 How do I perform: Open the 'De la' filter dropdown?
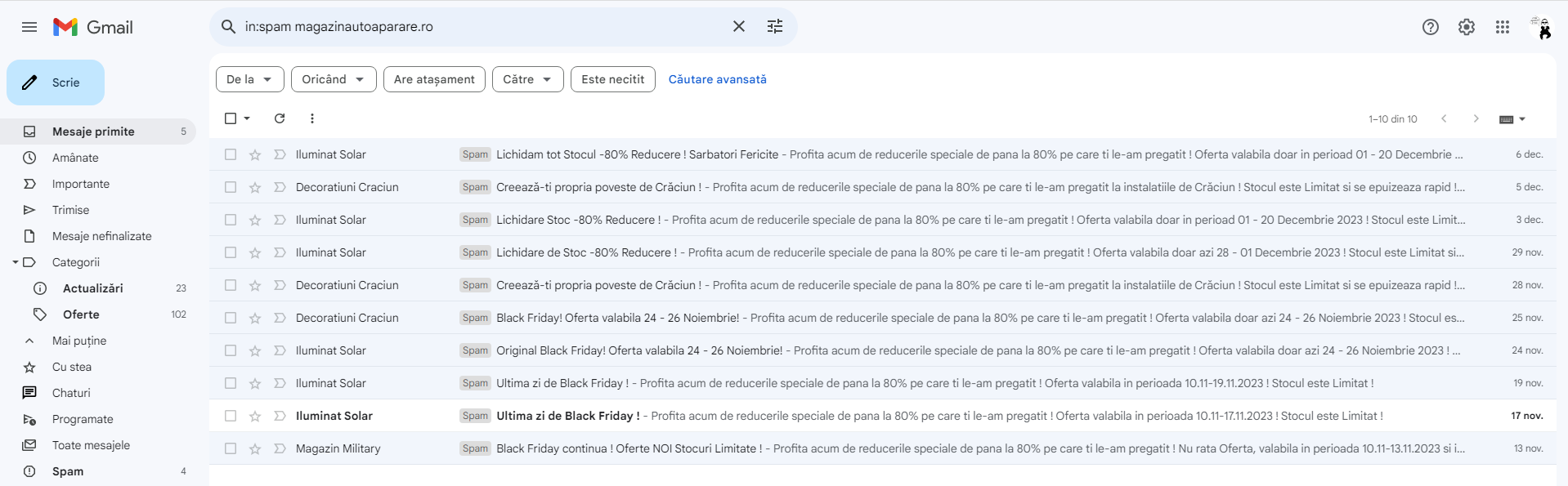249,79
